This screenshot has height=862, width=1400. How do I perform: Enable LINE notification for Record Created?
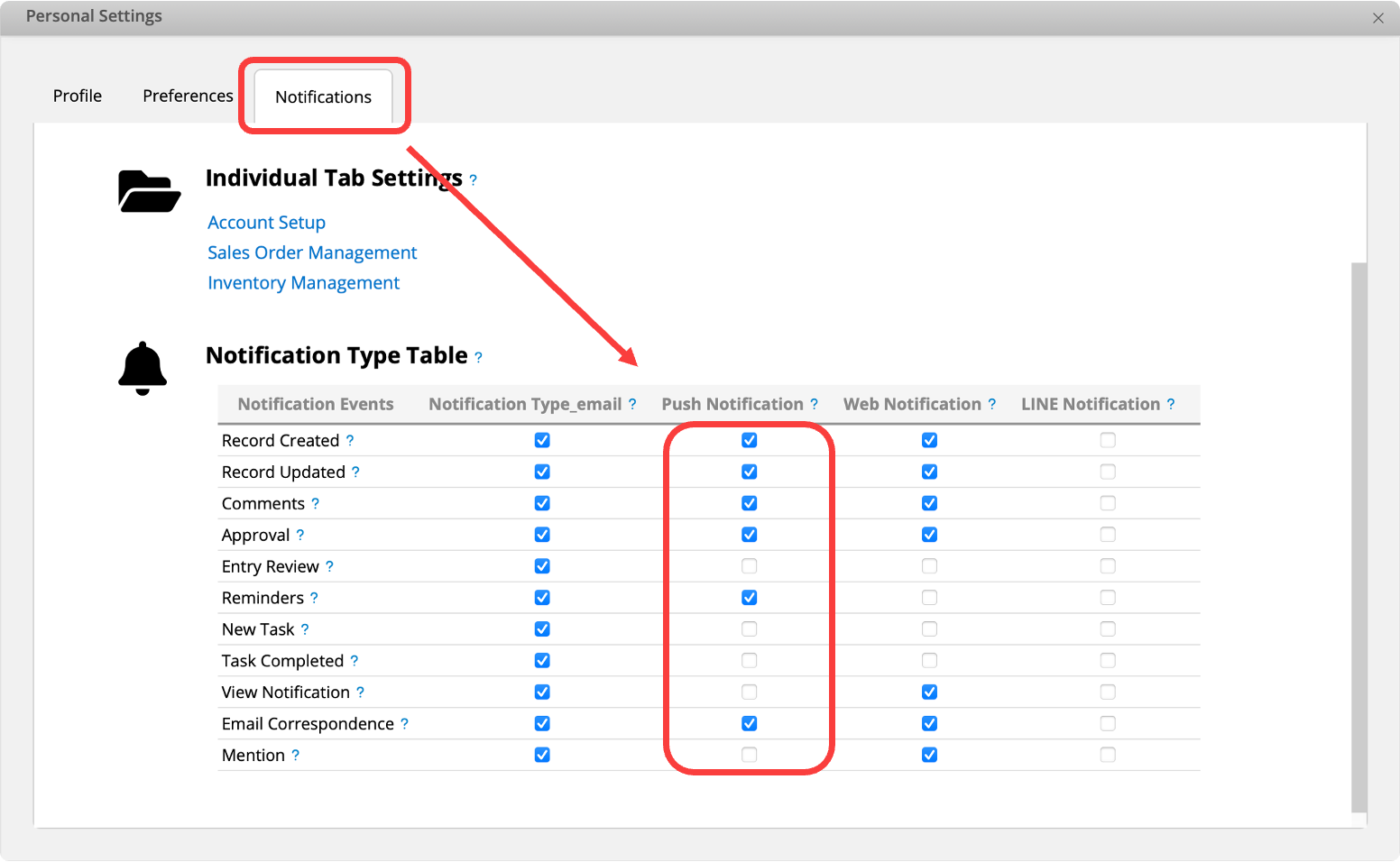(1108, 440)
